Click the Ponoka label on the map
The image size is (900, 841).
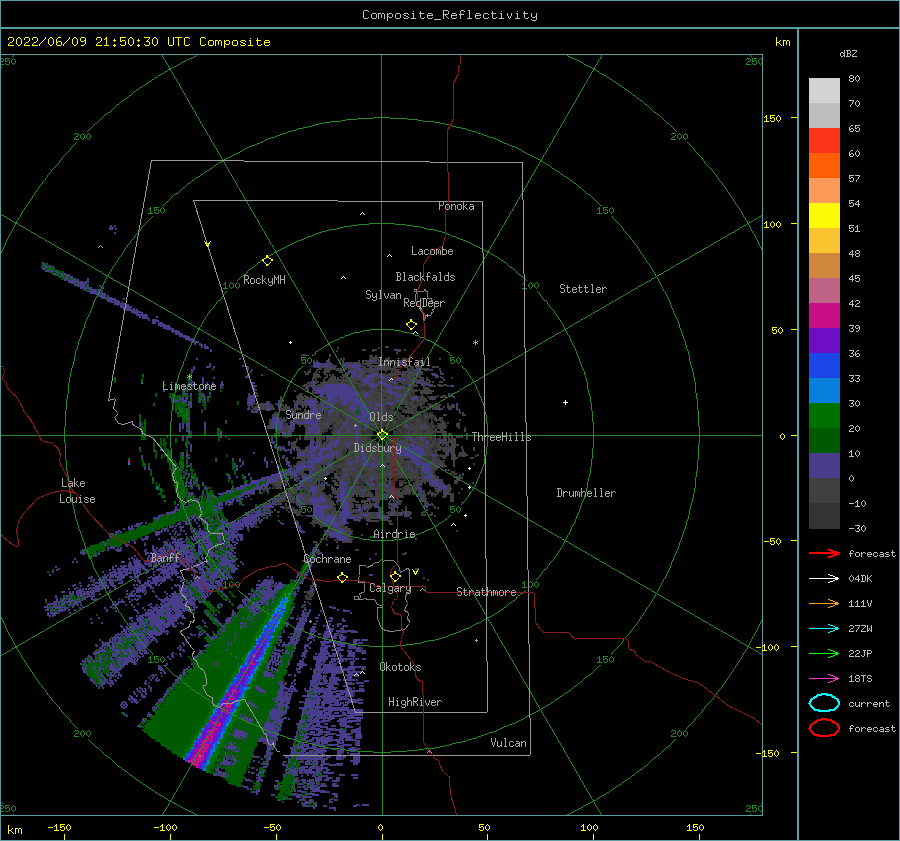(x=456, y=206)
